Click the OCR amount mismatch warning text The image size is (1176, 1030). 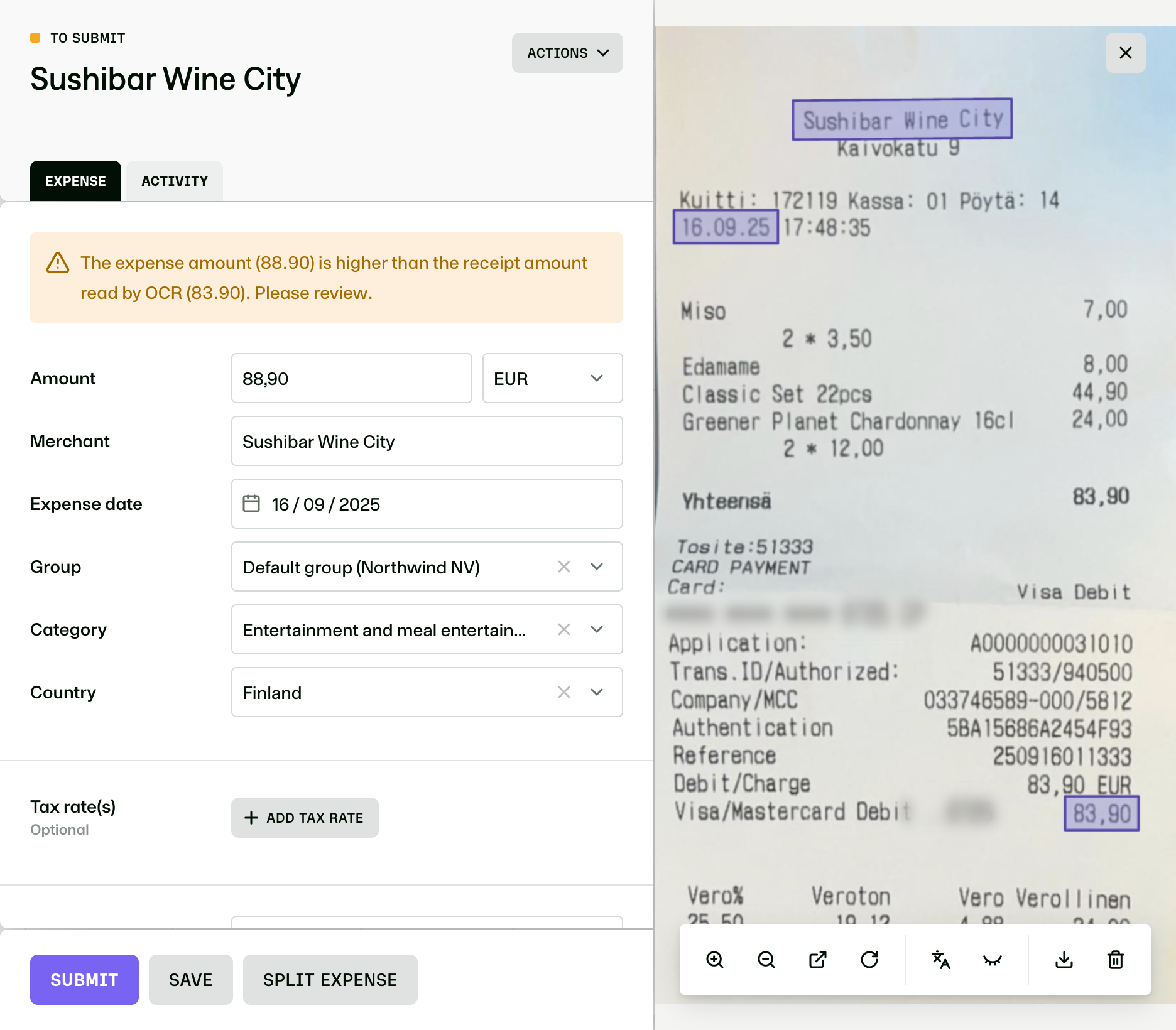[334, 278]
